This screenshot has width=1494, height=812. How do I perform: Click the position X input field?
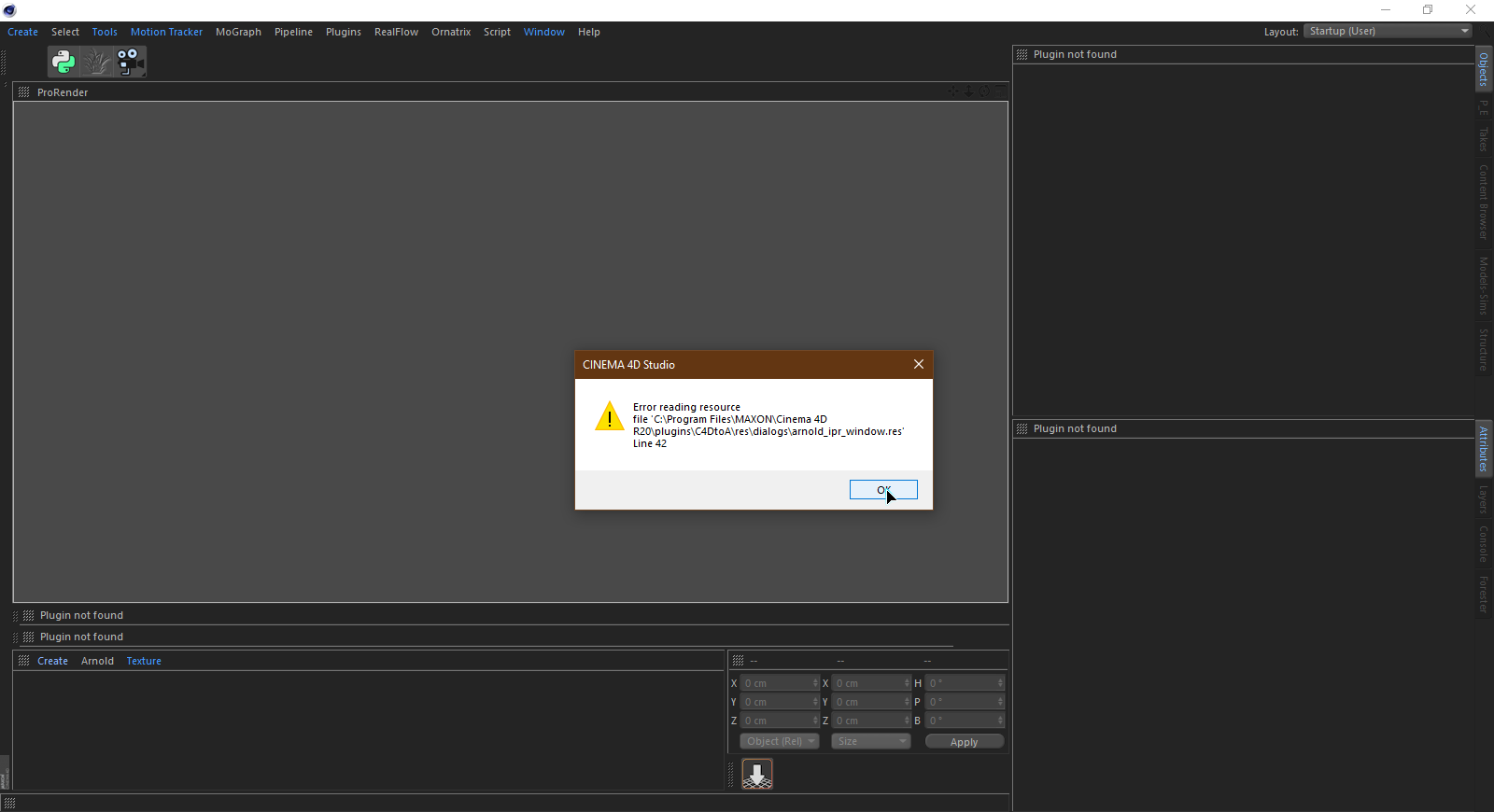click(x=776, y=683)
